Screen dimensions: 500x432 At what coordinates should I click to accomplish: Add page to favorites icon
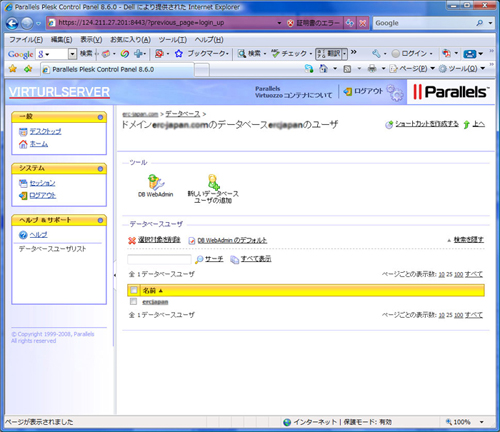(x=28, y=69)
